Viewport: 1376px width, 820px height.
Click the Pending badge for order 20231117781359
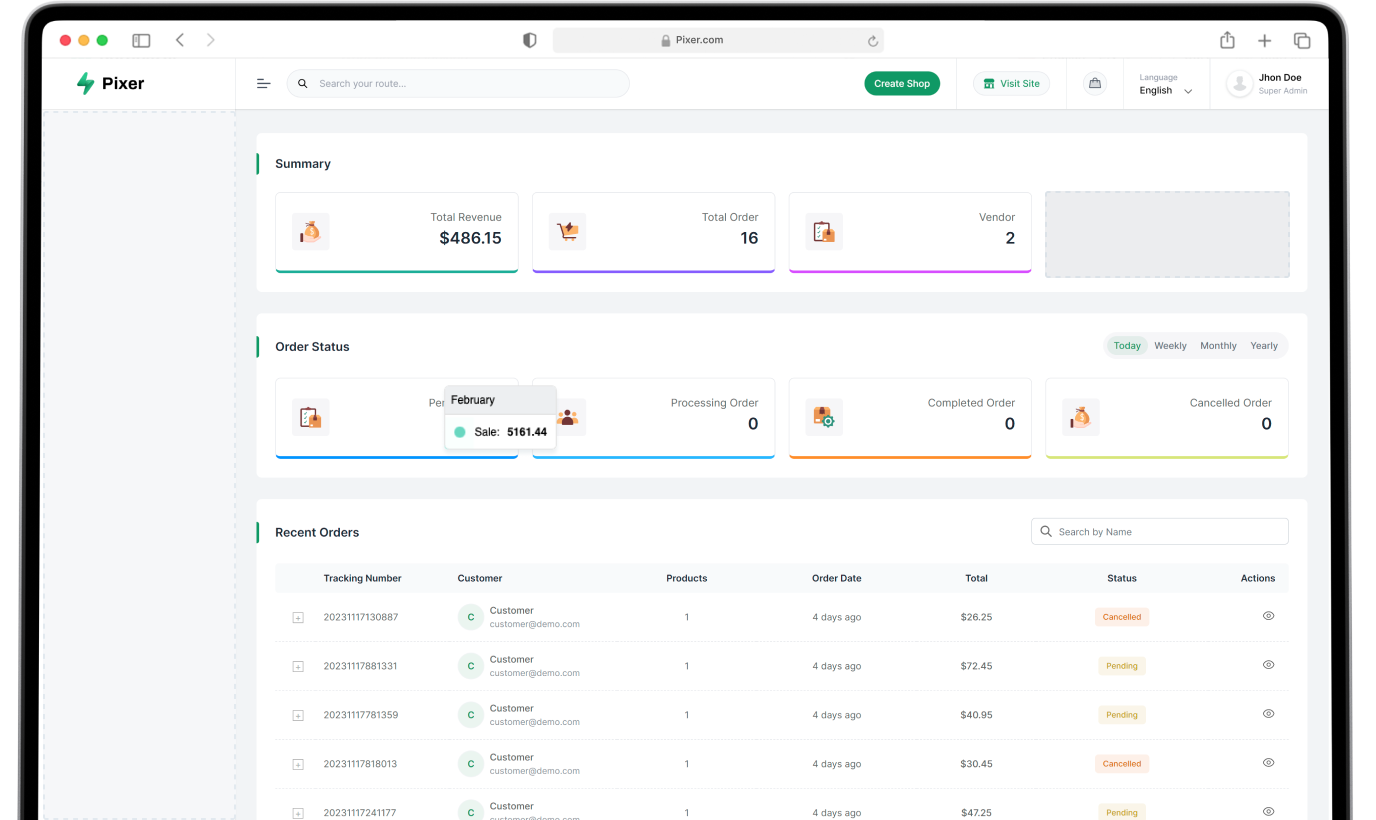1122,715
